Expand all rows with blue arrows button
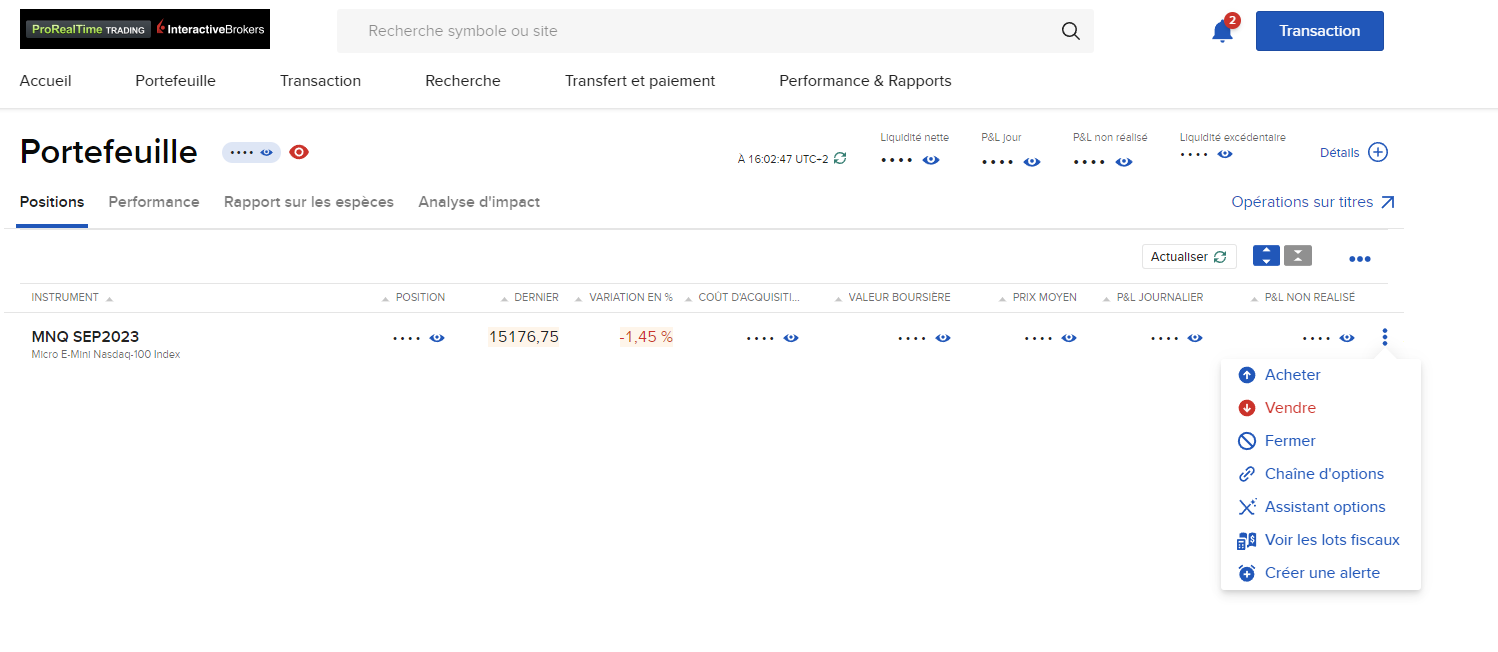This screenshot has width=1498, height=652. point(1266,256)
